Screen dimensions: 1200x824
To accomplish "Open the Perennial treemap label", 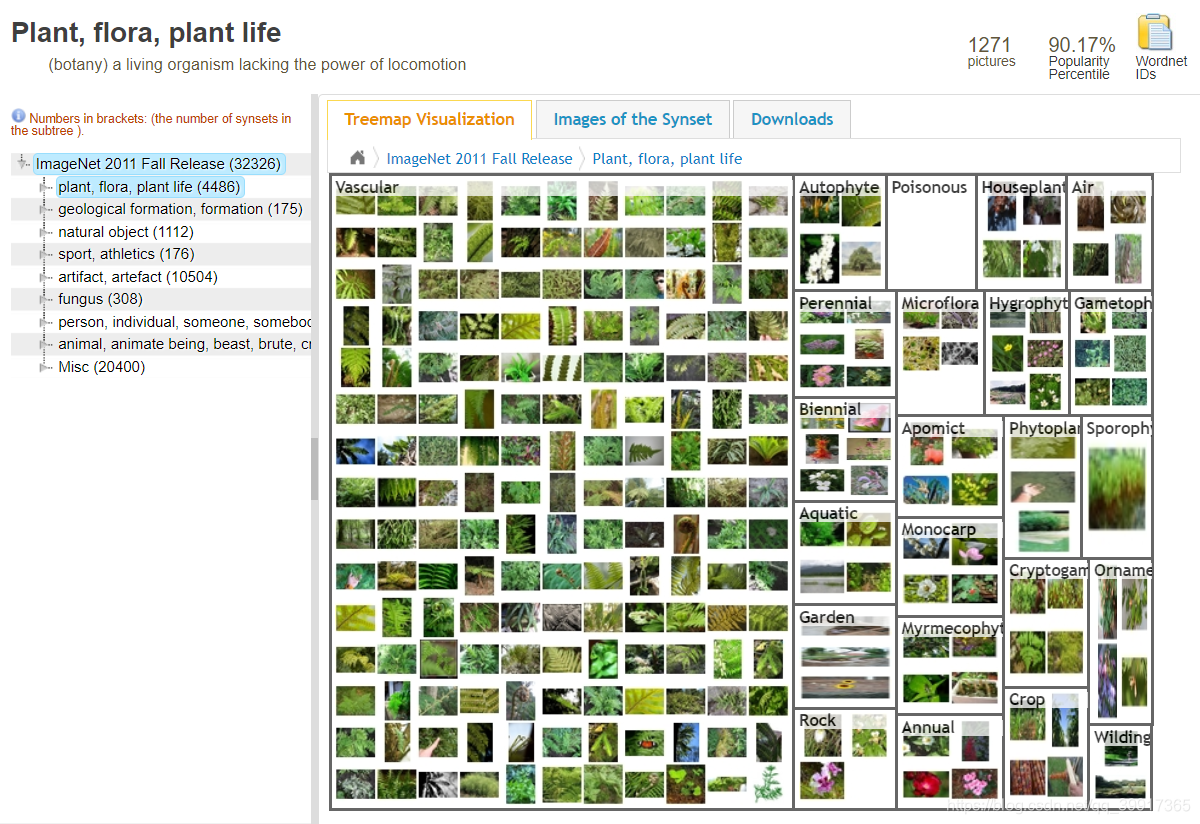I will coord(835,303).
